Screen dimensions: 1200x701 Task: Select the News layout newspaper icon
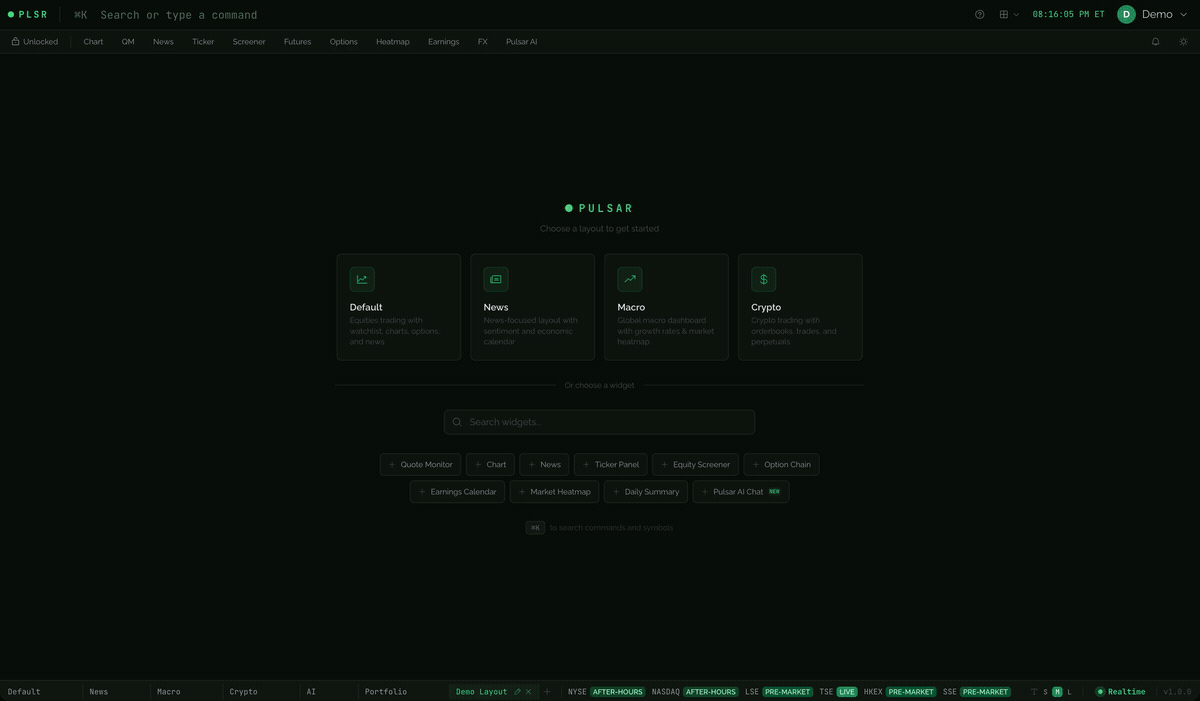(x=495, y=279)
